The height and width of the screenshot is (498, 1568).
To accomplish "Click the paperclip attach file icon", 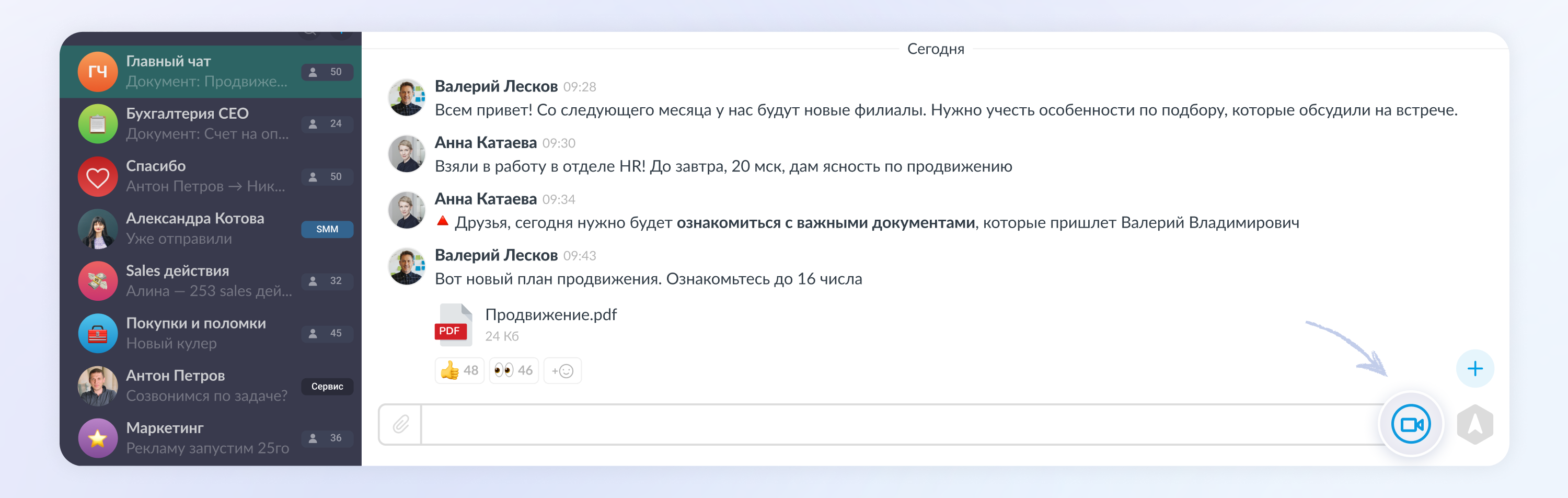I will pyautogui.click(x=400, y=424).
